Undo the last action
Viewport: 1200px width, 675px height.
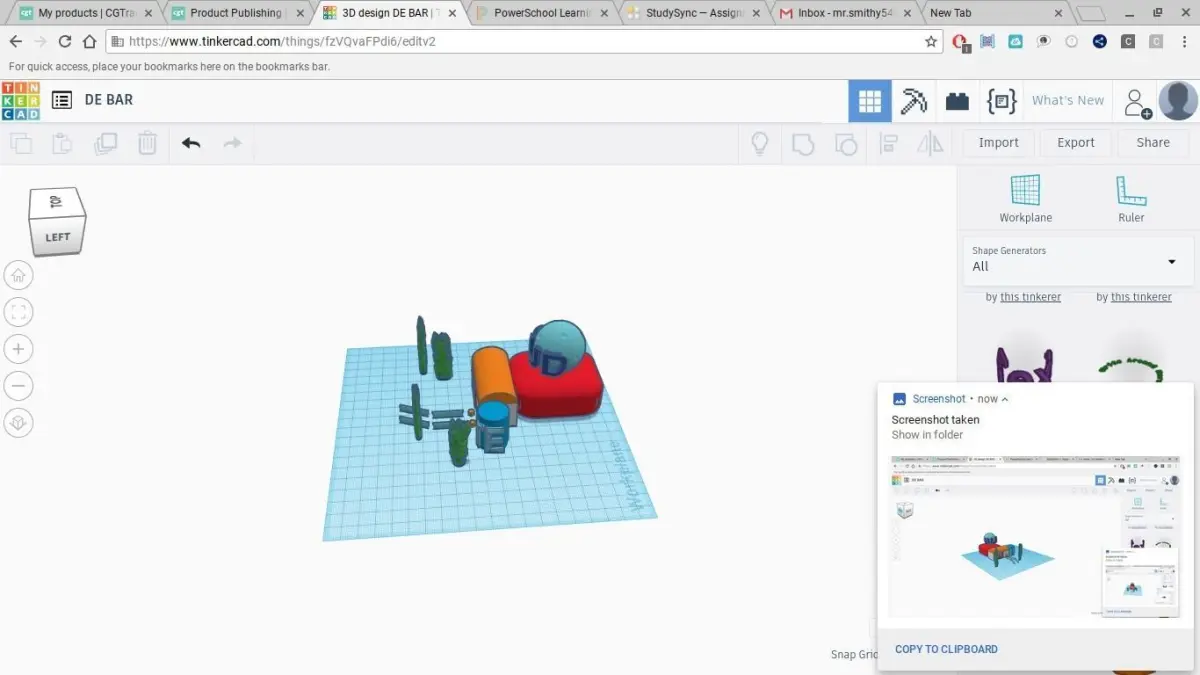[191, 143]
